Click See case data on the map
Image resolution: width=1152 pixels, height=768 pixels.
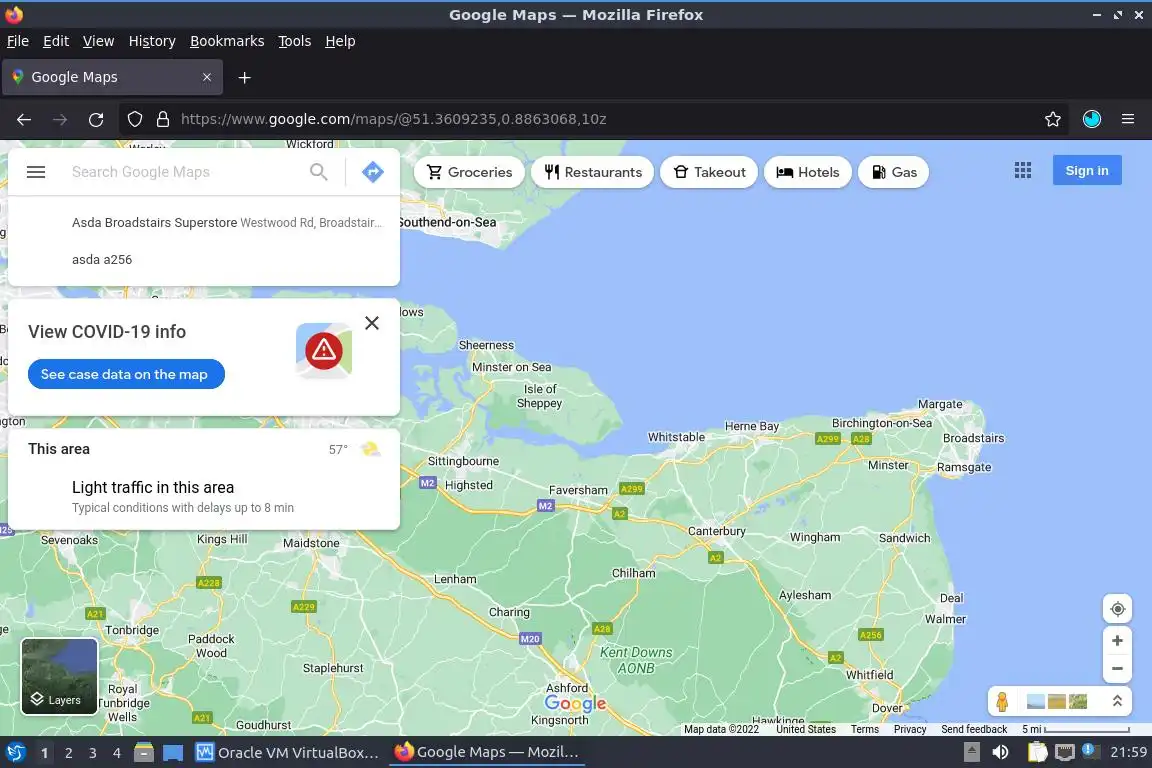(126, 374)
